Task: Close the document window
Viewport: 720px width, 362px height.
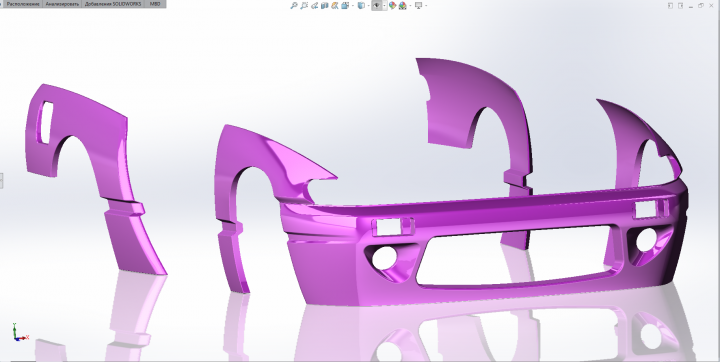Action: 711,6
